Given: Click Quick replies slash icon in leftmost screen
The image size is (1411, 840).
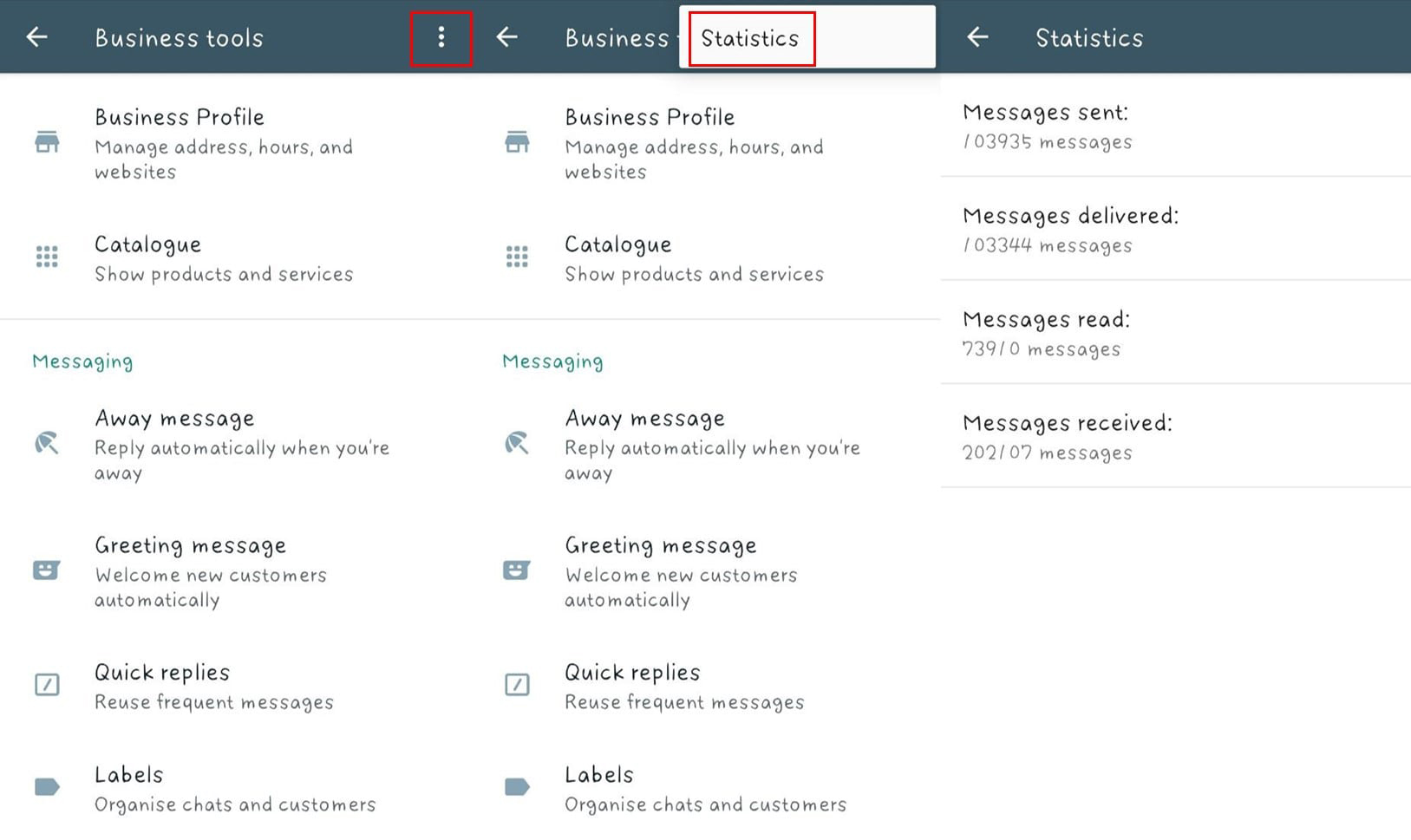Looking at the screenshot, I should click(47, 685).
